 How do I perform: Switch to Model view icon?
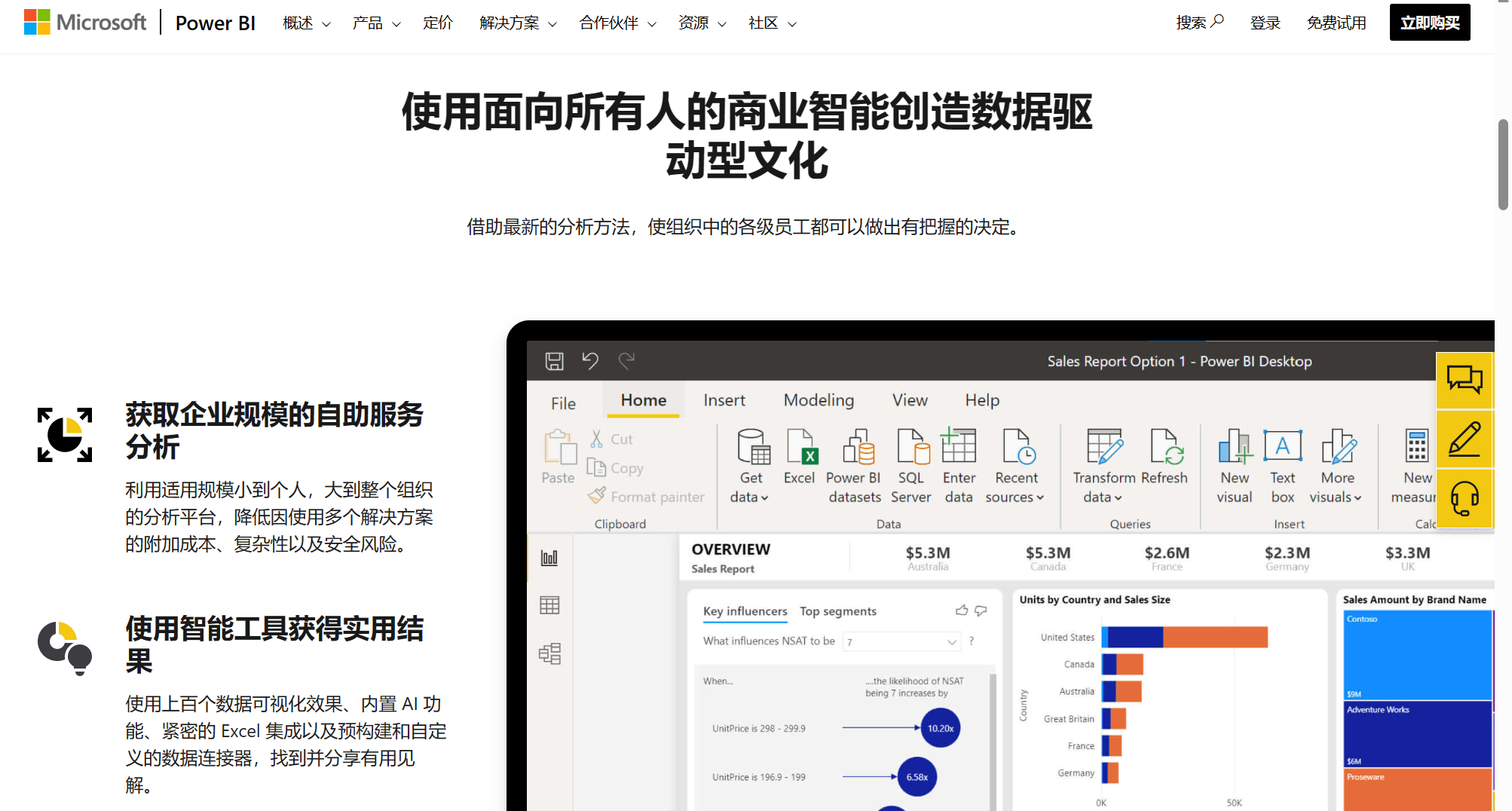549,653
